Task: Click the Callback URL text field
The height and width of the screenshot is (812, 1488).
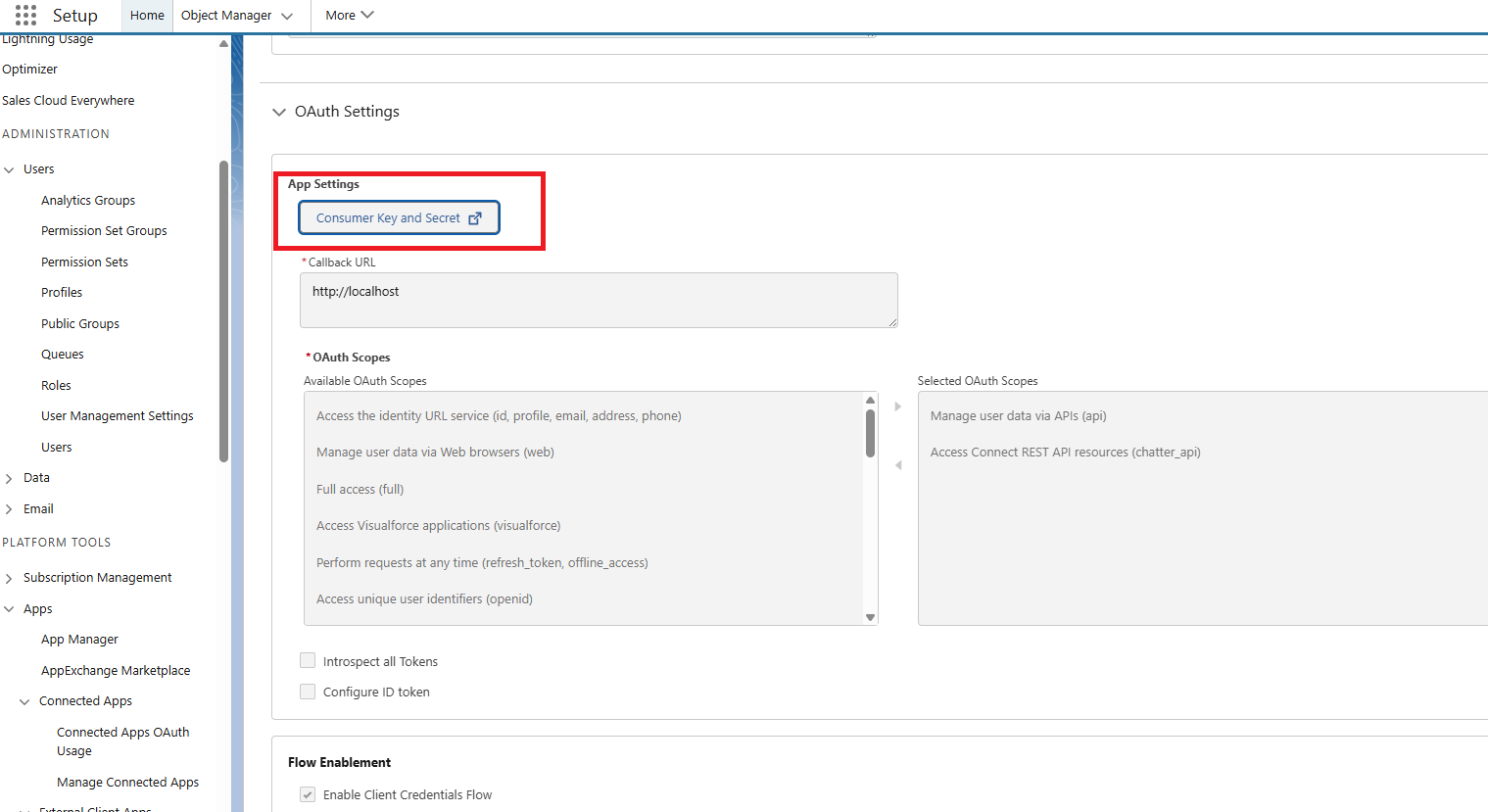Action: point(598,300)
